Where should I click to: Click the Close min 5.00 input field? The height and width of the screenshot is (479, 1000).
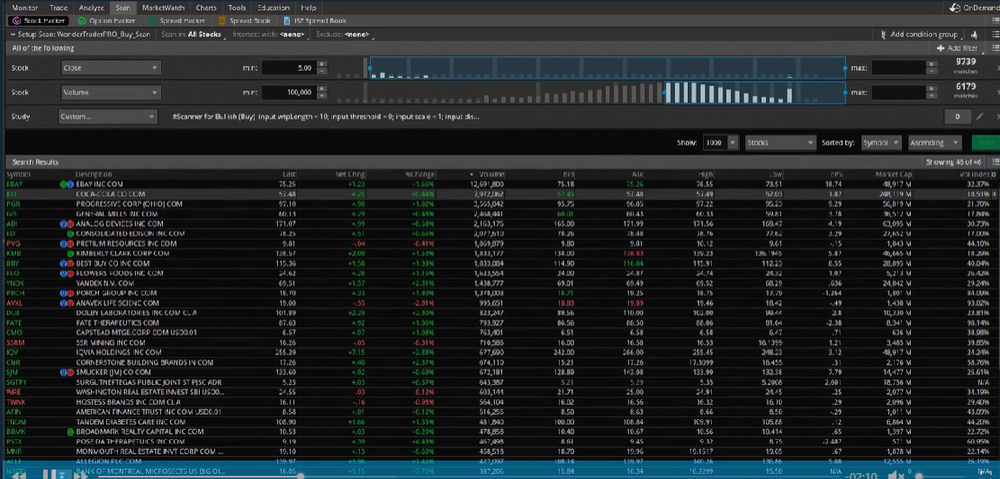(x=288, y=68)
